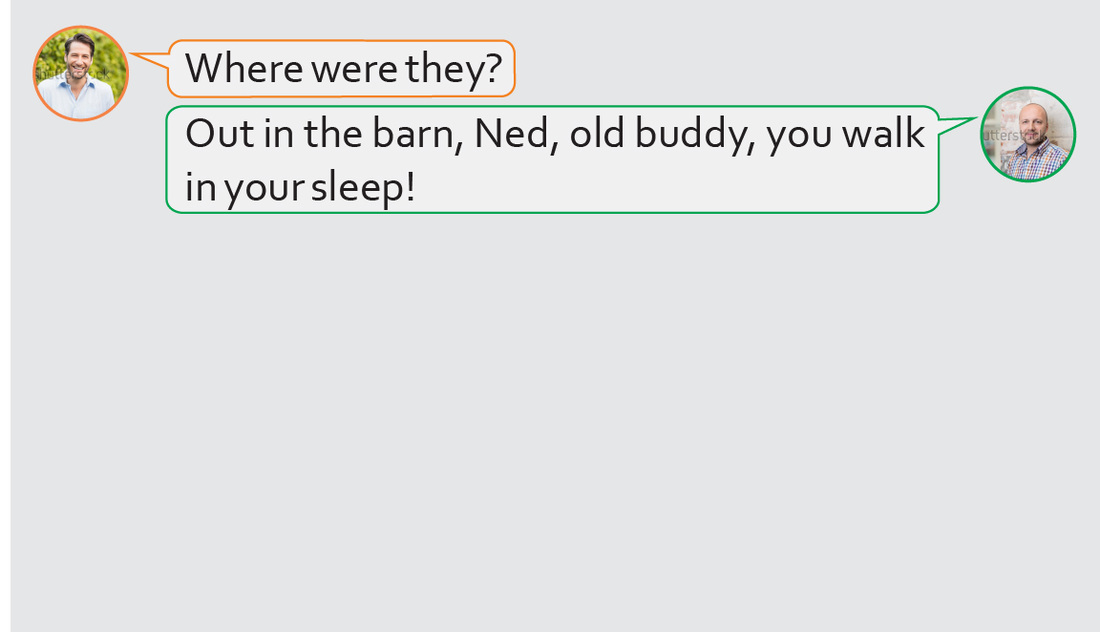Click the orange speech bubble's pointer tail
Image resolution: width=1100 pixels, height=632 pixels.
(x=150, y=62)
